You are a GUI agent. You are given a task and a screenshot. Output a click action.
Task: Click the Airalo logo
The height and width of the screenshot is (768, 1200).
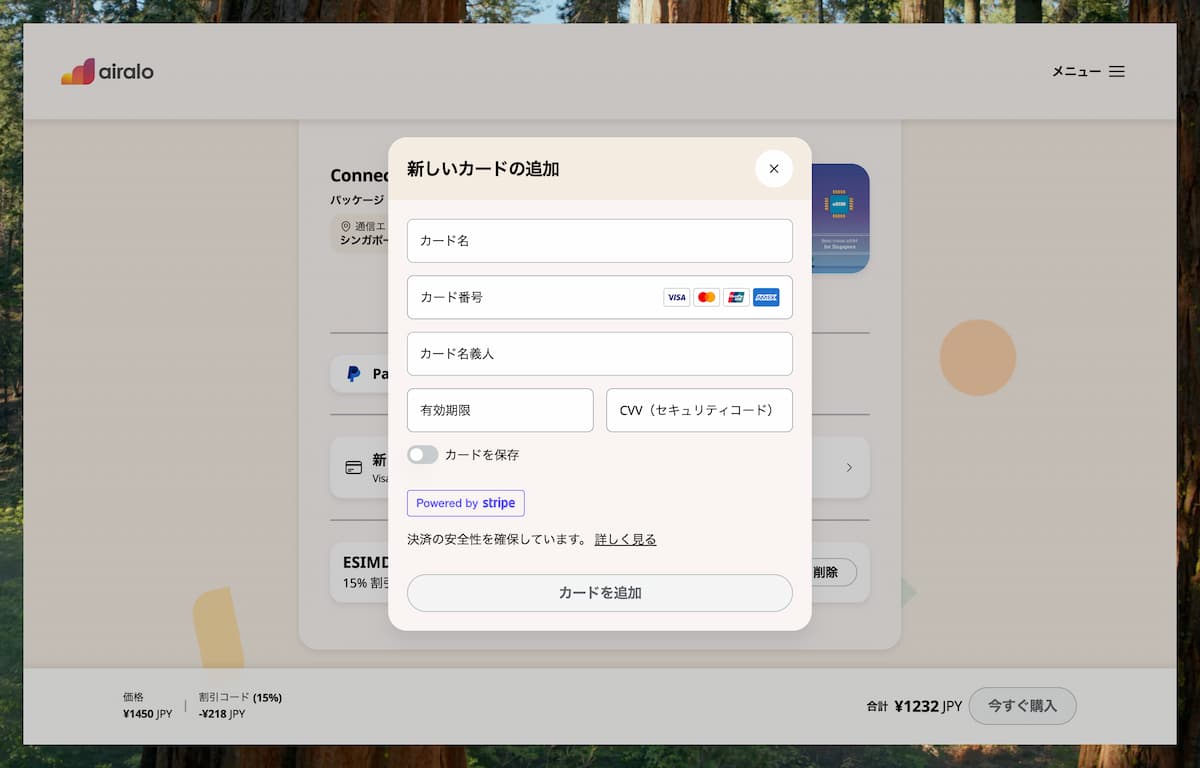(x=107, y=72)
